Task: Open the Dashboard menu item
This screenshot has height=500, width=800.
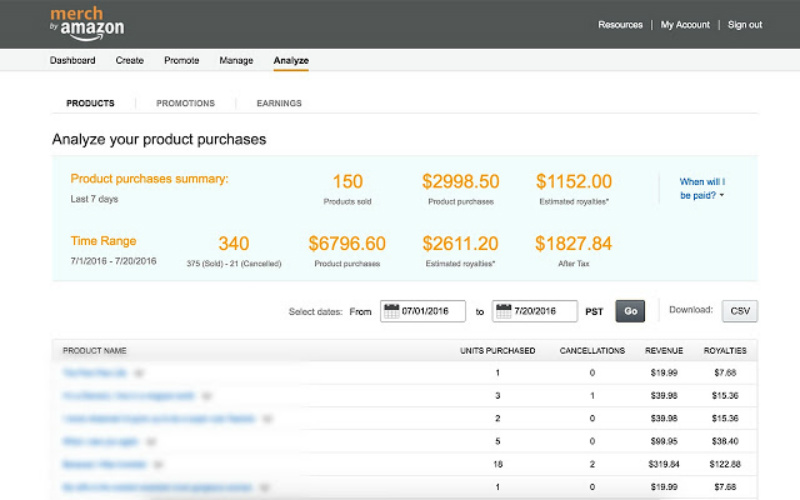Action: 73,61
